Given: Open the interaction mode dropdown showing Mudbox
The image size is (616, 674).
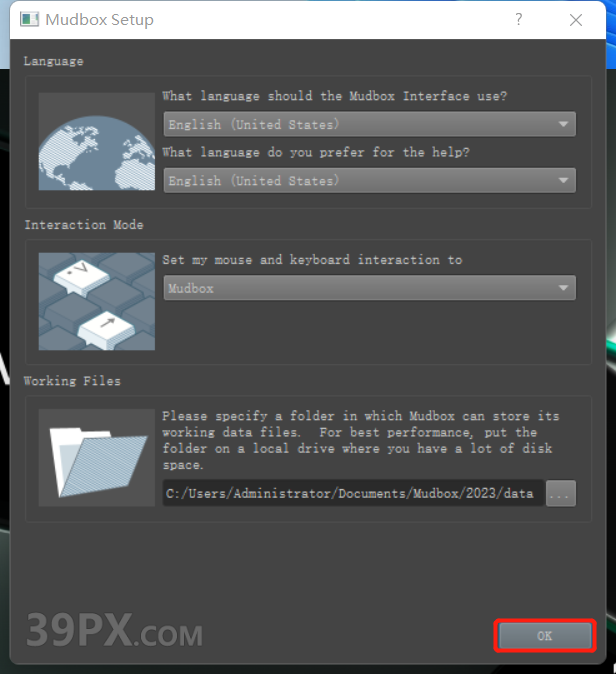Looking at the screenshot, I should (369, 288).
